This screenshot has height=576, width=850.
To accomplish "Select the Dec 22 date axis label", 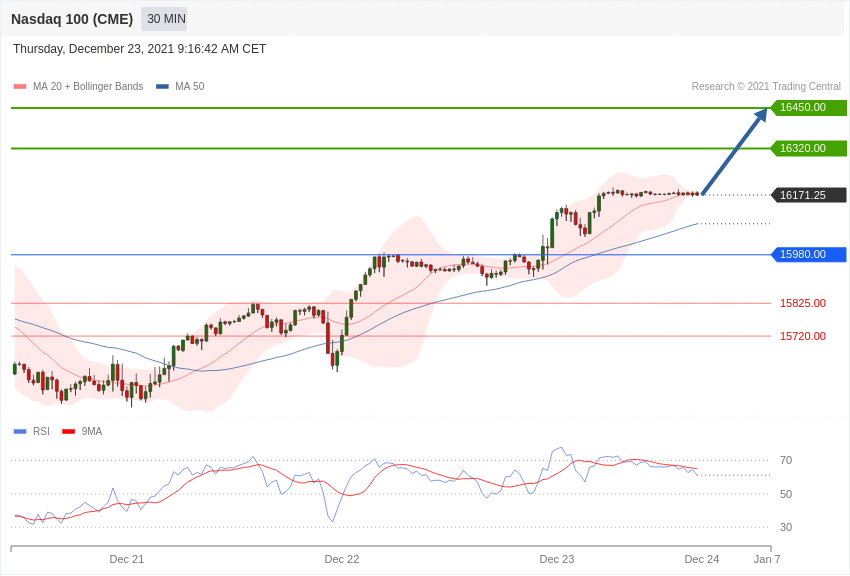I will pos(342,559).
